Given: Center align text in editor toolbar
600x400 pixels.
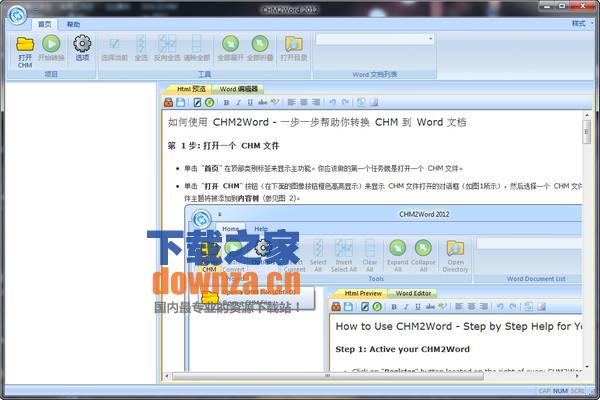Looking at the screenshot, I should 304,102.
